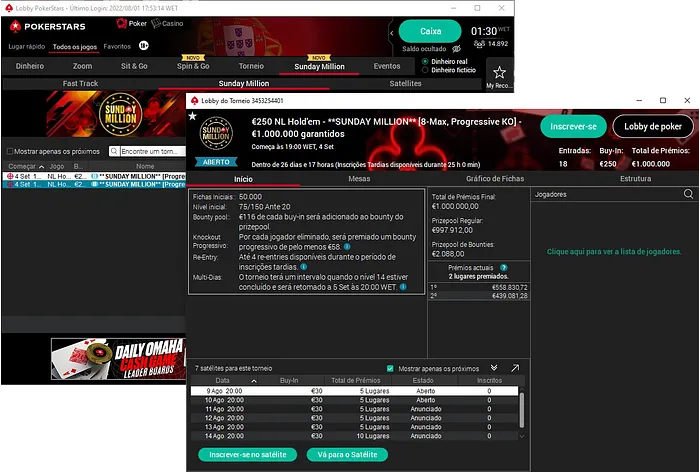700x472 pixels.
Task: Click the players online count icon
Action: 479,44
